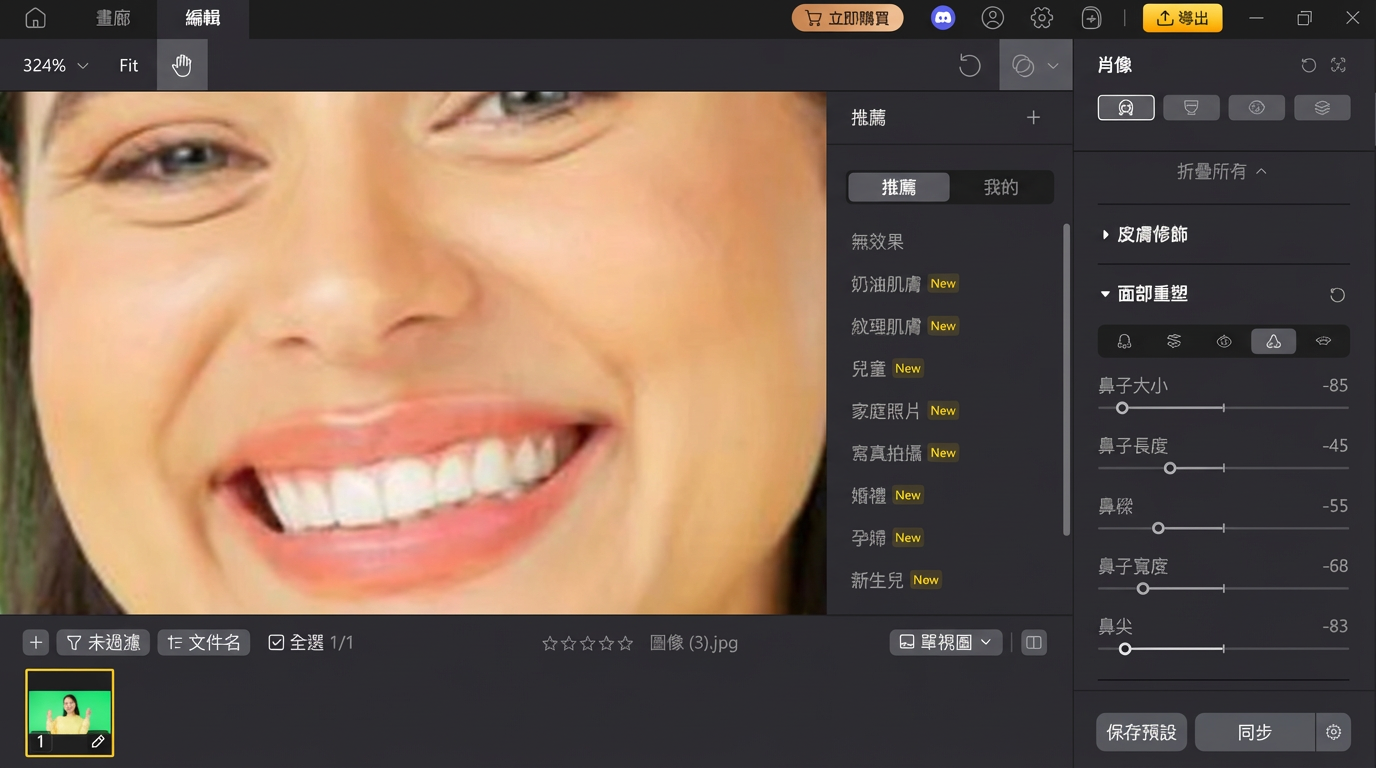Image resolution: width=1376 pixels, height=768 pixels.
Task: Toggle the split view icon near 單視圖
Action: [1032, 642]
